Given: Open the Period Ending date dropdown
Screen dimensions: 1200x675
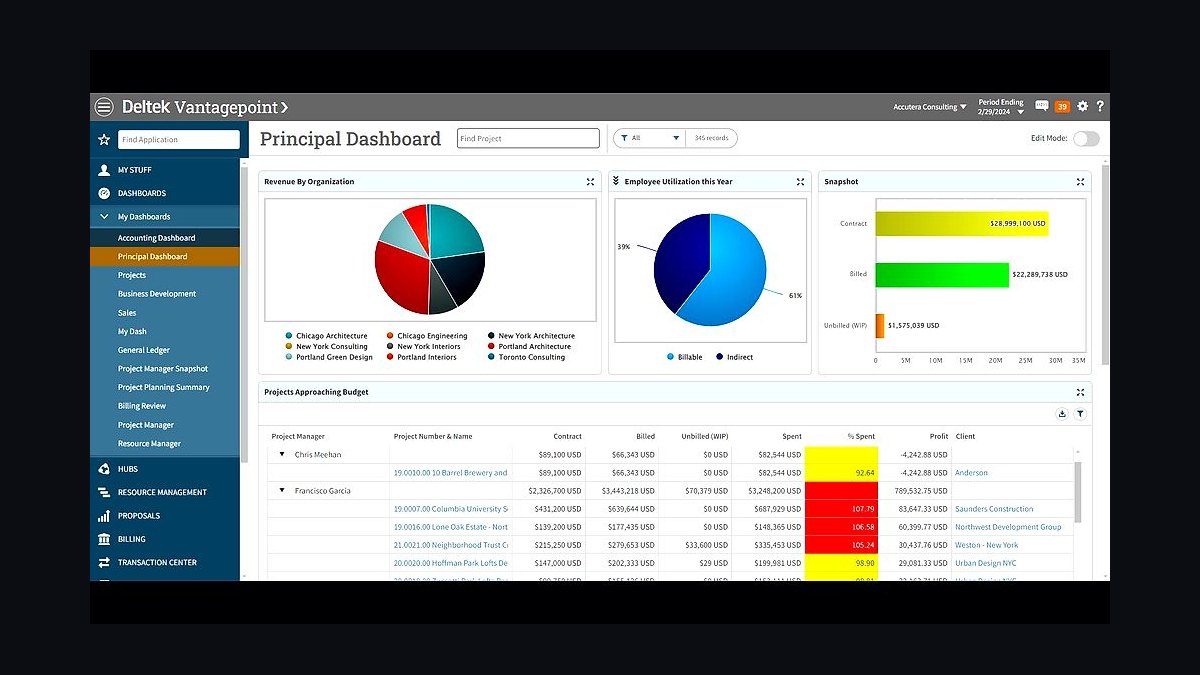Looking at the screenshot, I should [1001, 107].
